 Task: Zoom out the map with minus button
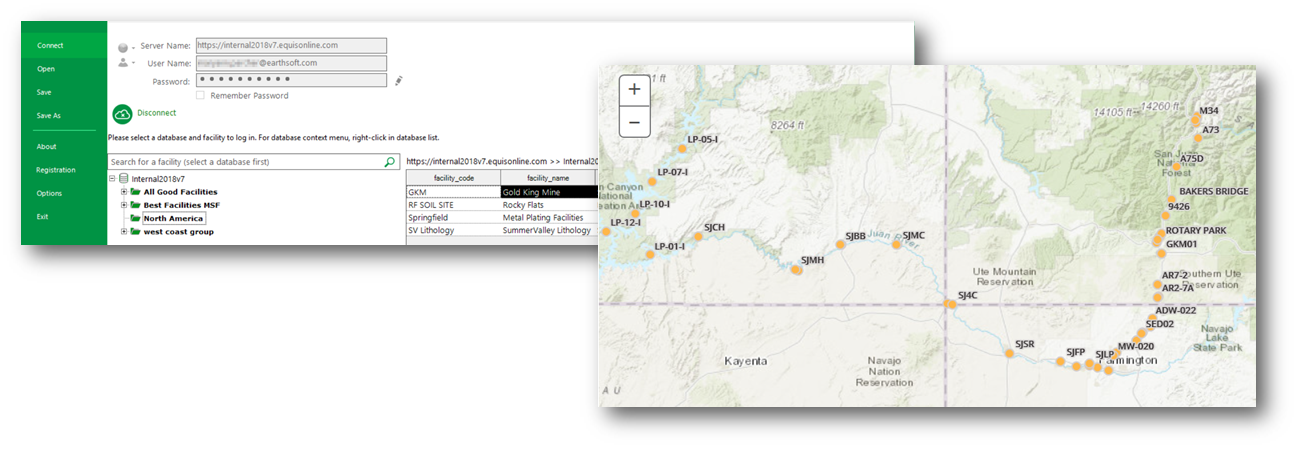point(634,122)
